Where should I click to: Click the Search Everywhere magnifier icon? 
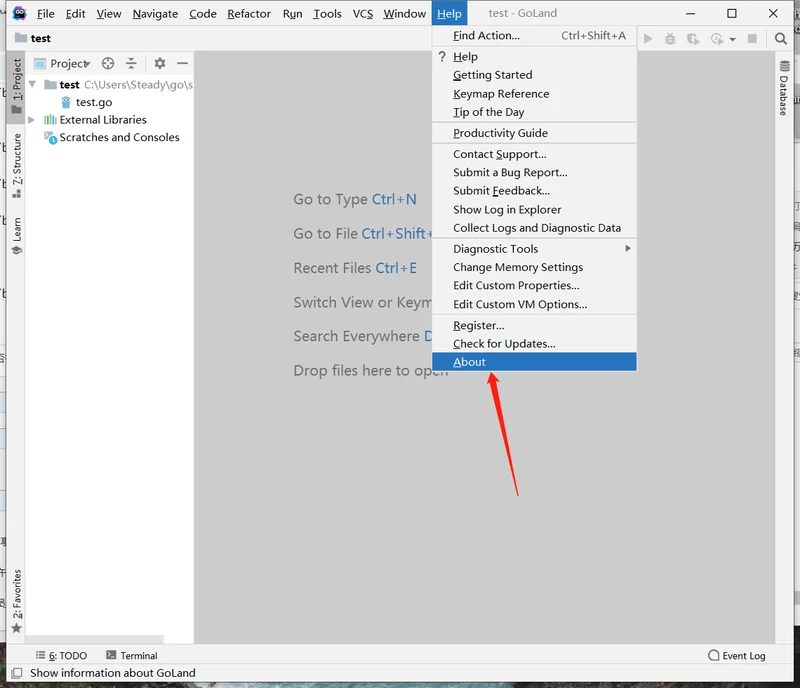coord(781,39)
